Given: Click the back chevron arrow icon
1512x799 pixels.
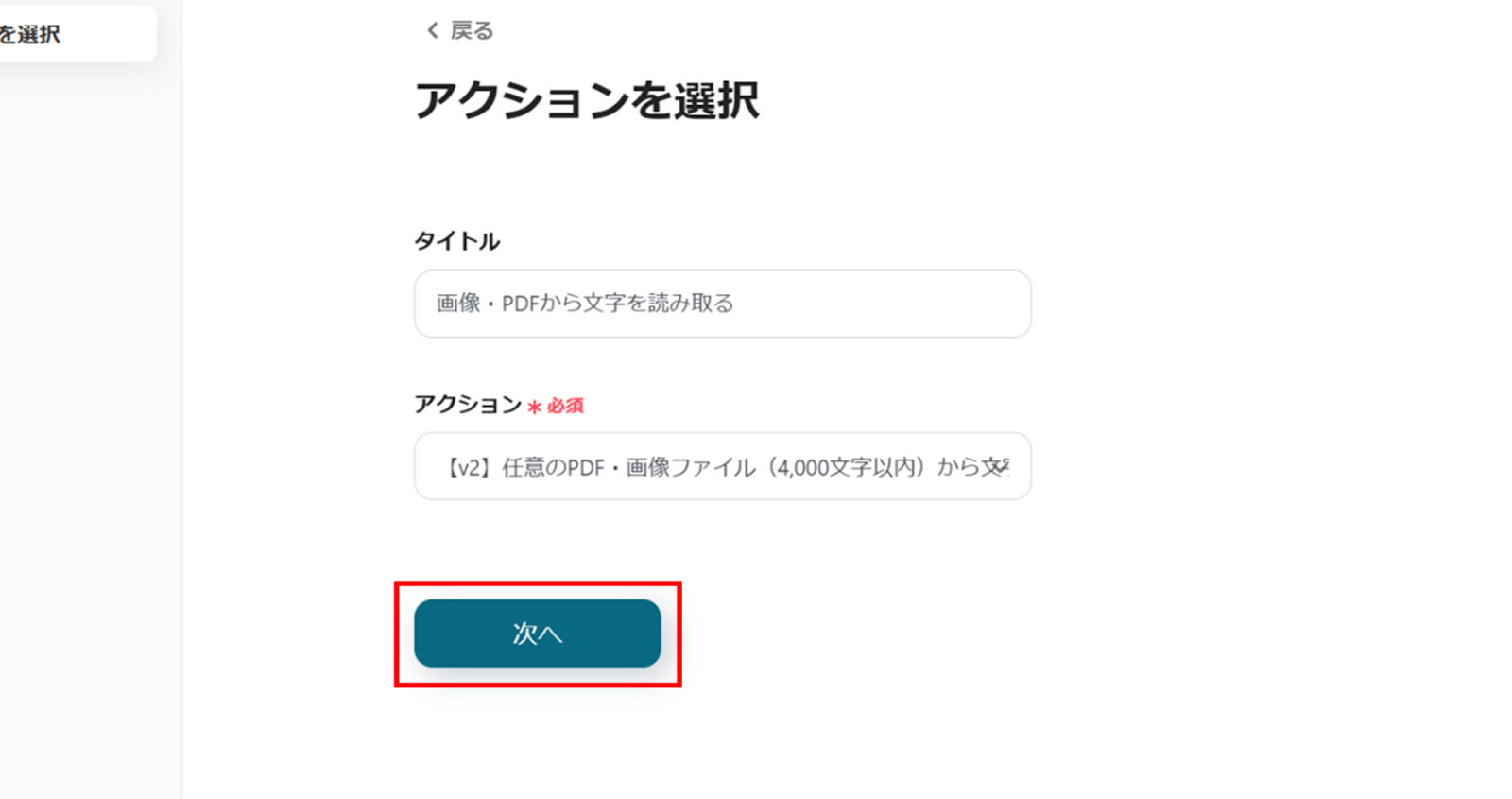Looking at the screenshot, I should pos(433,30).
